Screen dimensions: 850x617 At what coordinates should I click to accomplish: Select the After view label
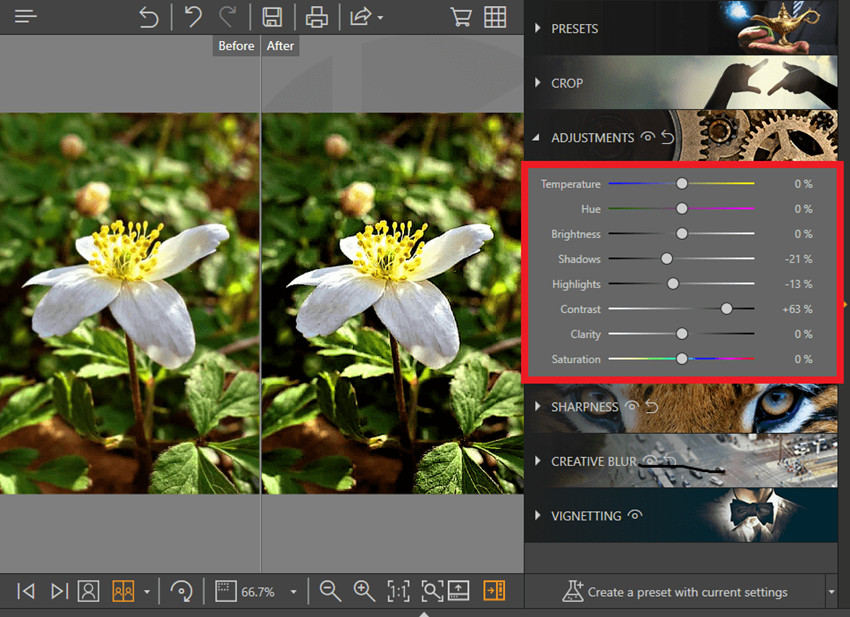280,46
